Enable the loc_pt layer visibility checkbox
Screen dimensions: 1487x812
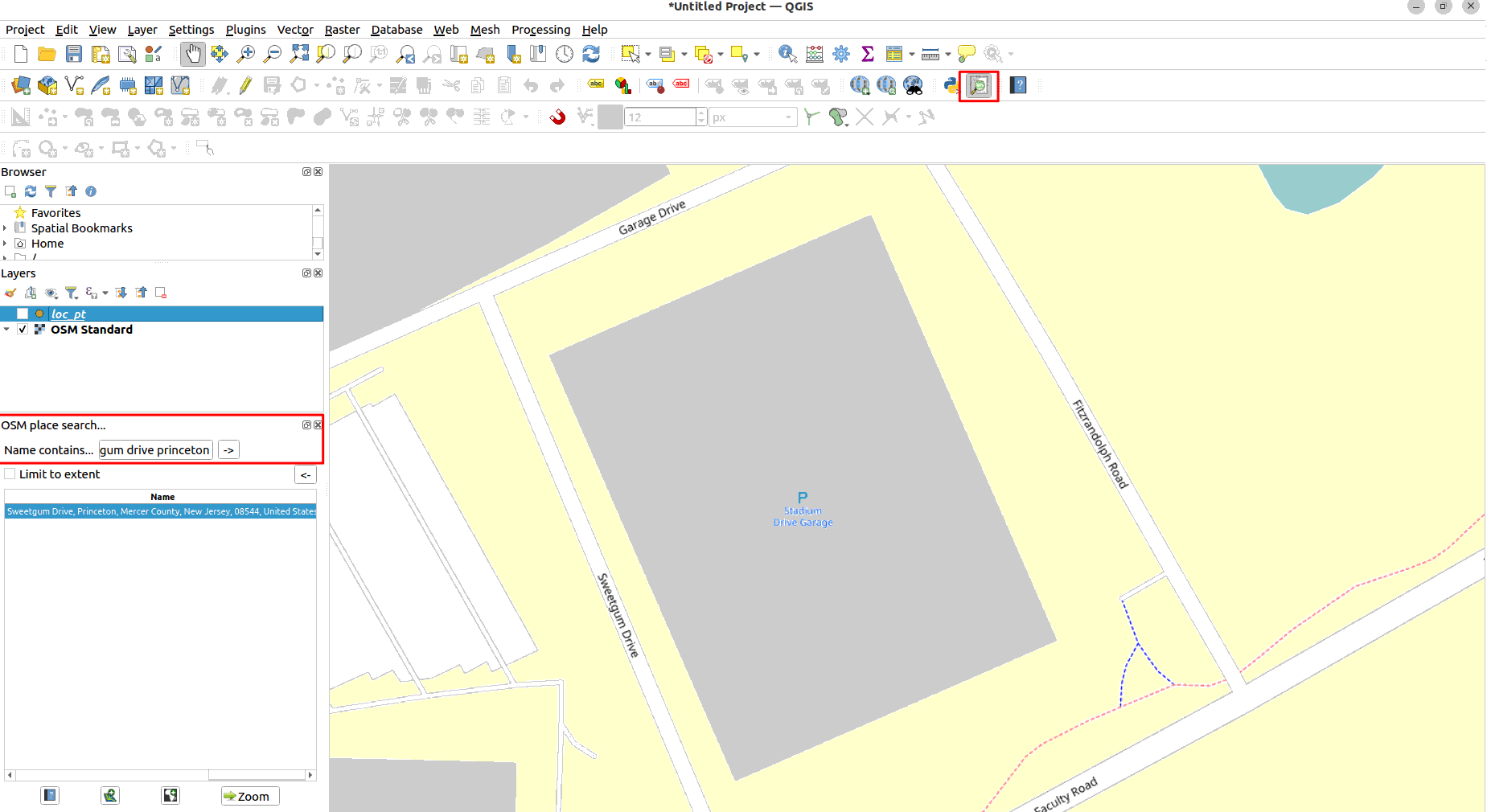23,314
